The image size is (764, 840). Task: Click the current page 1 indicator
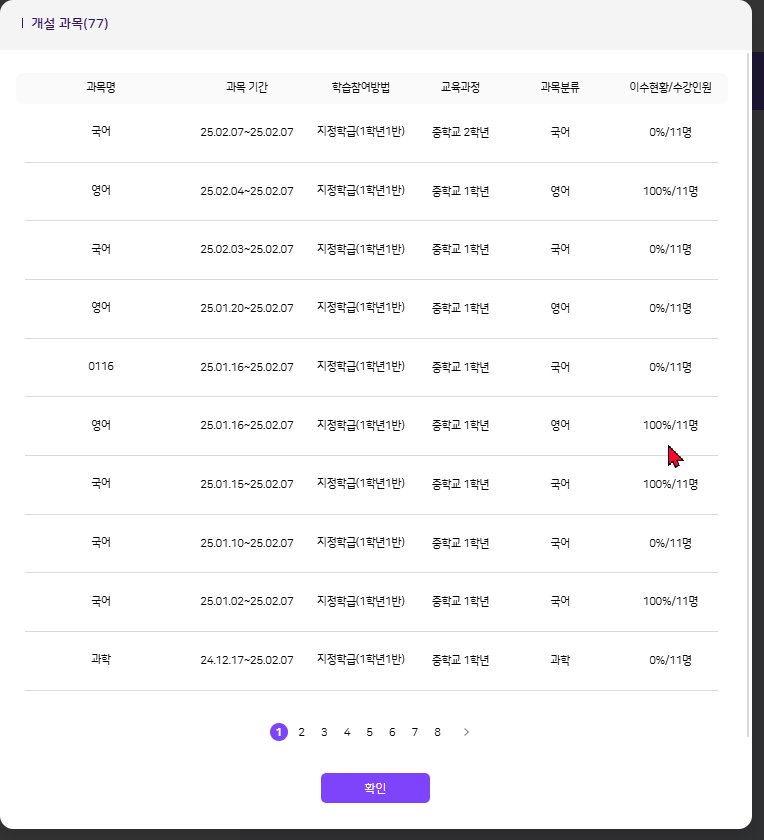tap(278, 732)
